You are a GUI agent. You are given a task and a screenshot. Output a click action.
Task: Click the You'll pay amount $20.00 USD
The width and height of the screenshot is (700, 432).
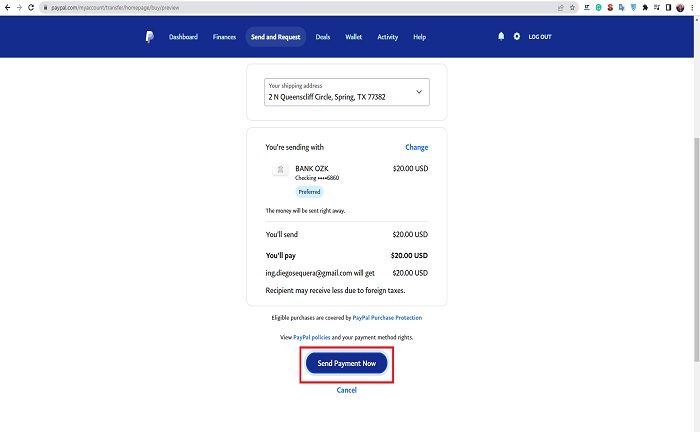409,255
